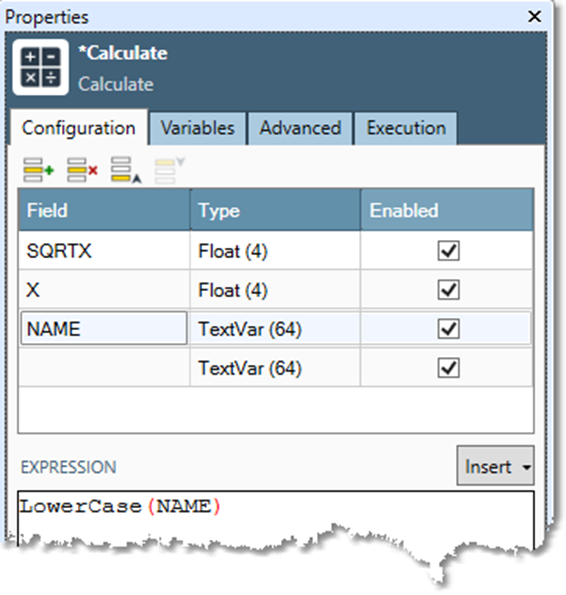Click the empty field name cell
The image size is (566, 595).
(104, 368)
